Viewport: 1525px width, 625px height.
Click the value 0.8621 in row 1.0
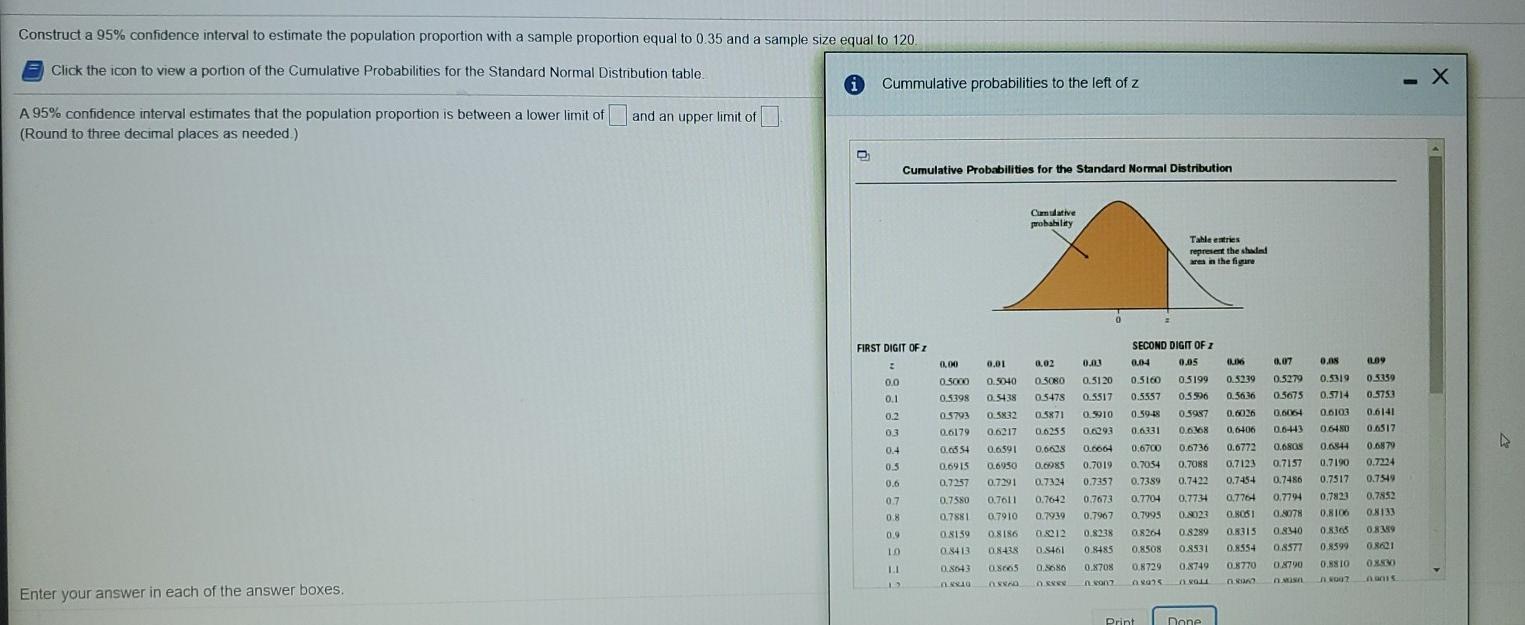1380,546
